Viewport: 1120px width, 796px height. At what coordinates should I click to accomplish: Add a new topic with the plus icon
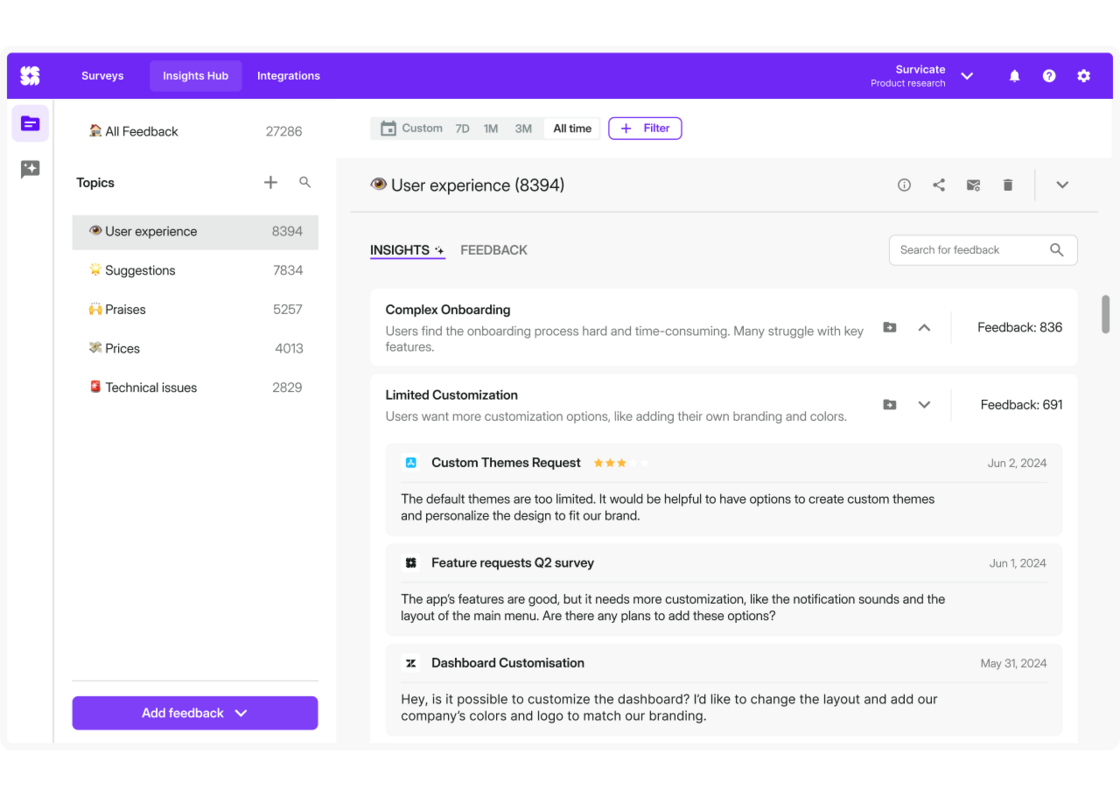click(270, 182)
